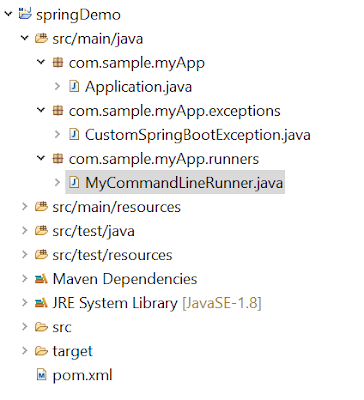Select the springDemo project label
This screenshot has width=364, height=400.
[78, 15]
